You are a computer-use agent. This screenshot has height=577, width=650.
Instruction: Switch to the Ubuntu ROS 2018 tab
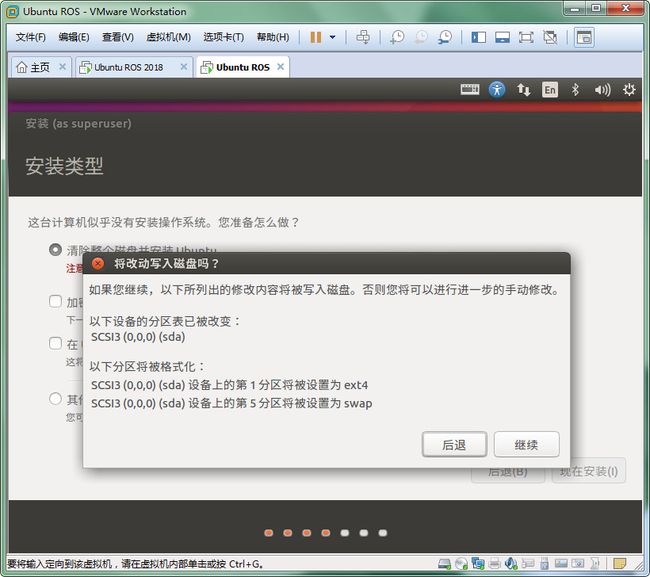point(129,67)
